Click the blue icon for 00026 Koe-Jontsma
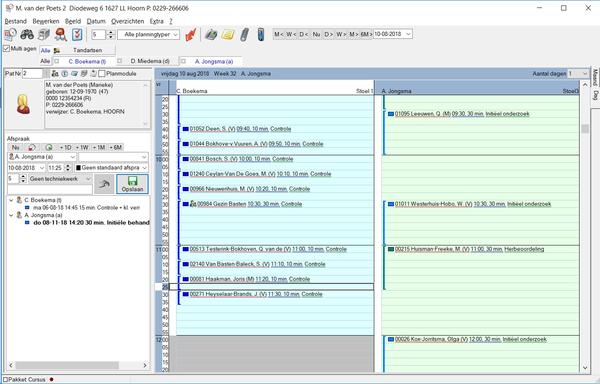Image resolution: width=600 pixels, height=384 pixels. click(391, 339)
